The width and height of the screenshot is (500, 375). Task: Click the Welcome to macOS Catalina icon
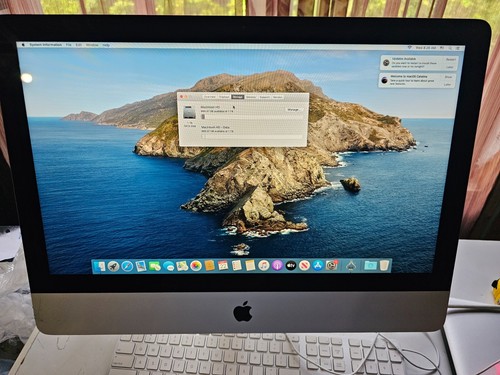[x=384, y=80]
